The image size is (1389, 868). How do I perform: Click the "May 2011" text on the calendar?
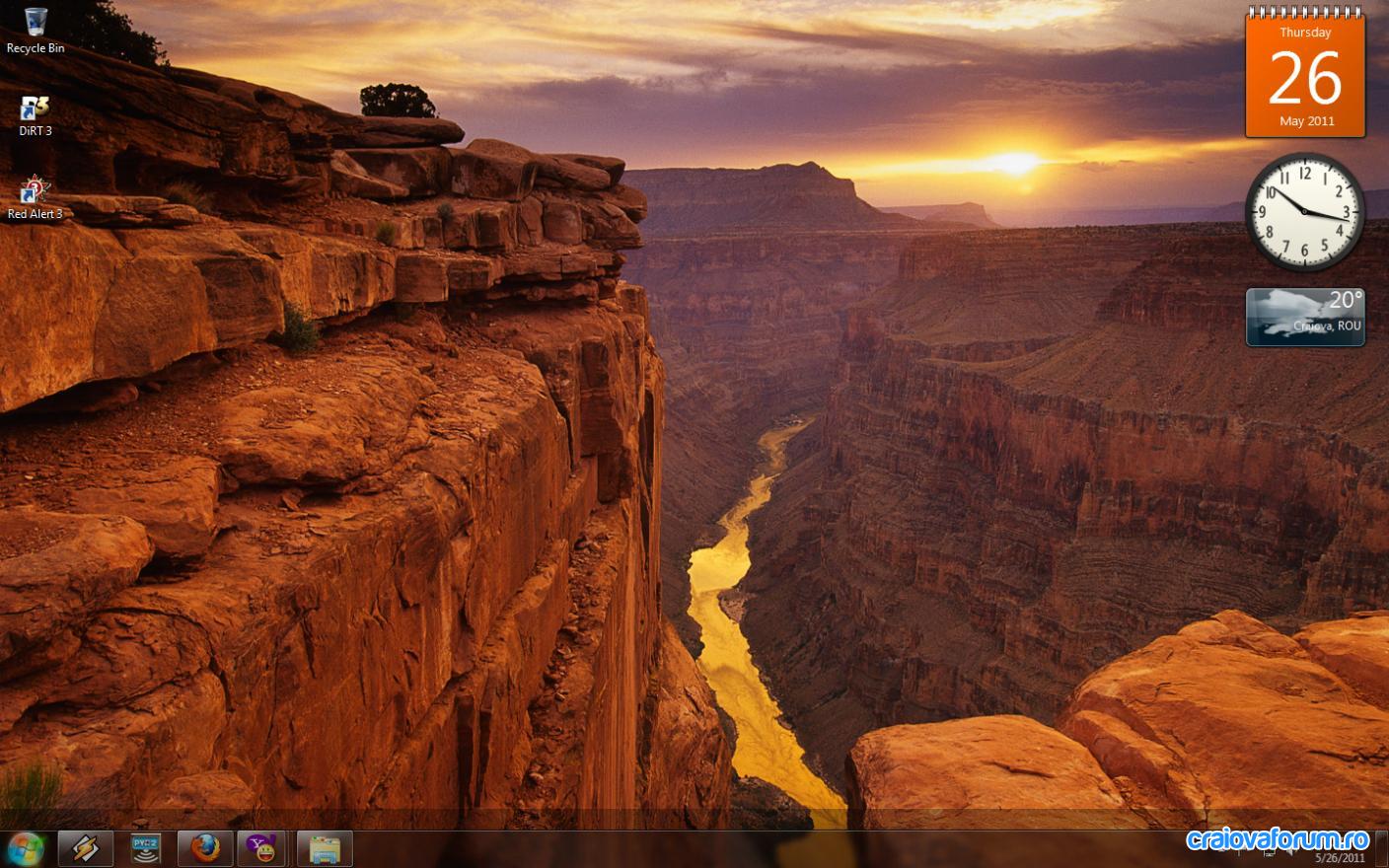coord(1306,121)
